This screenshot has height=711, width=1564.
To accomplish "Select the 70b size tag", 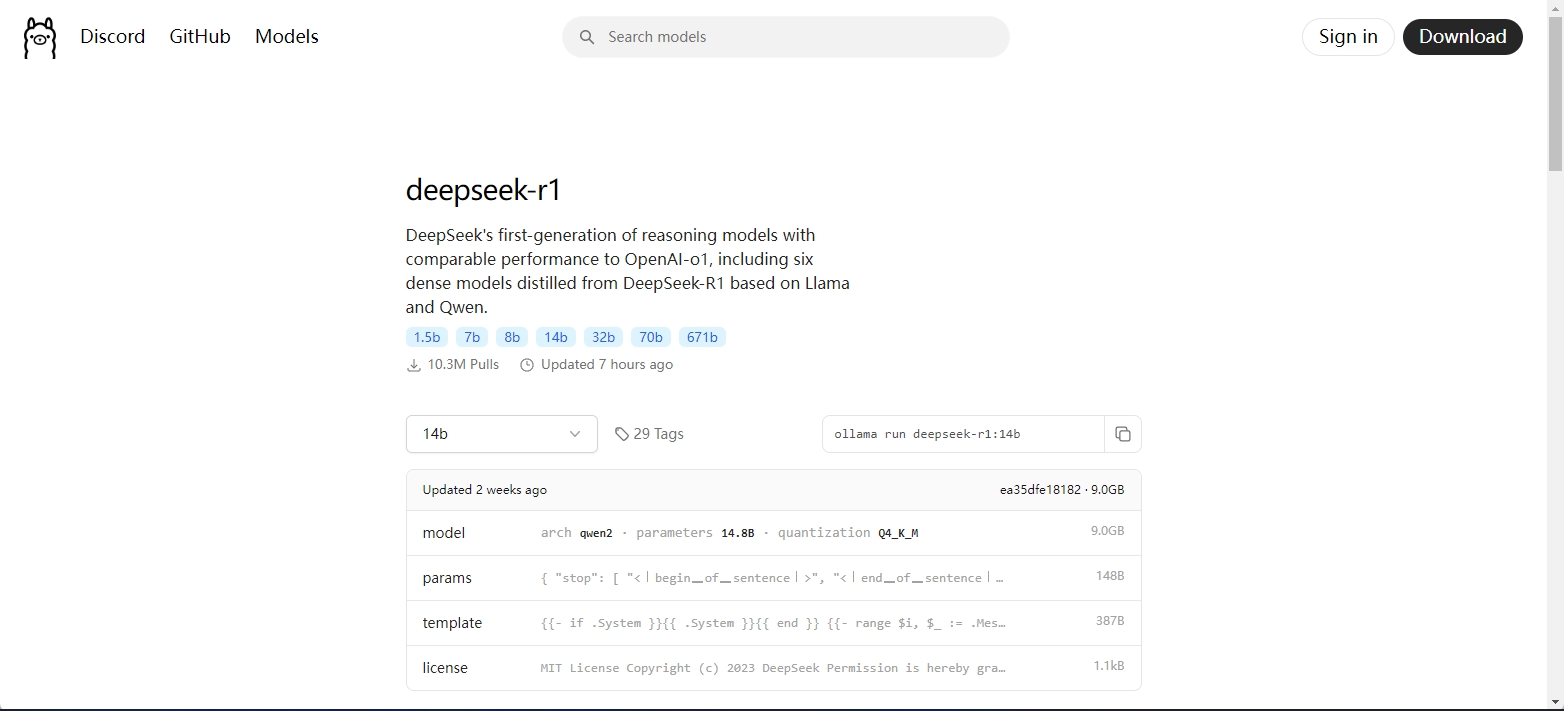I will click(x=651, y=337).
